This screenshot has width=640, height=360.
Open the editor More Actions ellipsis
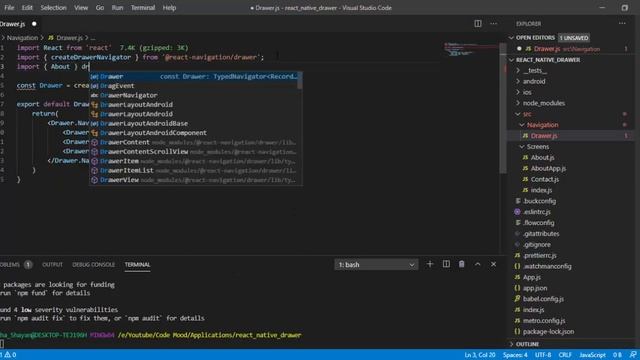click(493, 24)
